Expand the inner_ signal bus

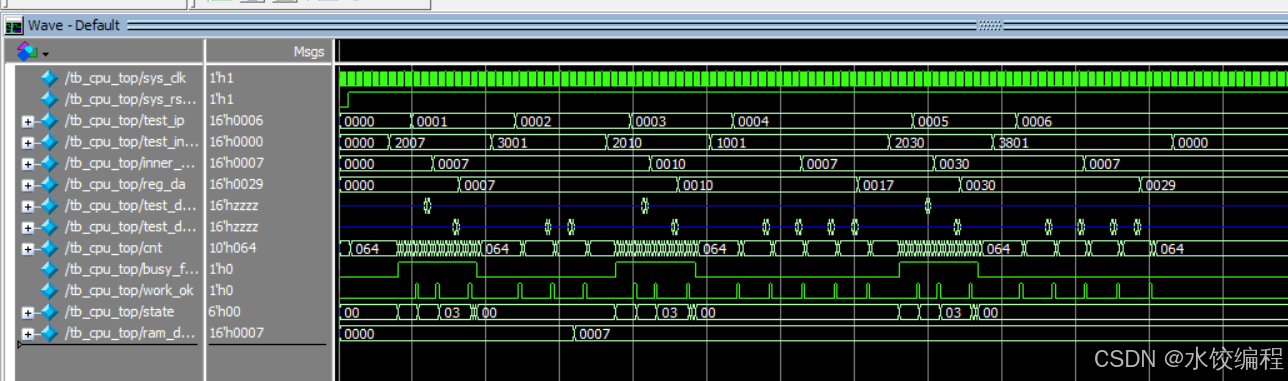28,164
